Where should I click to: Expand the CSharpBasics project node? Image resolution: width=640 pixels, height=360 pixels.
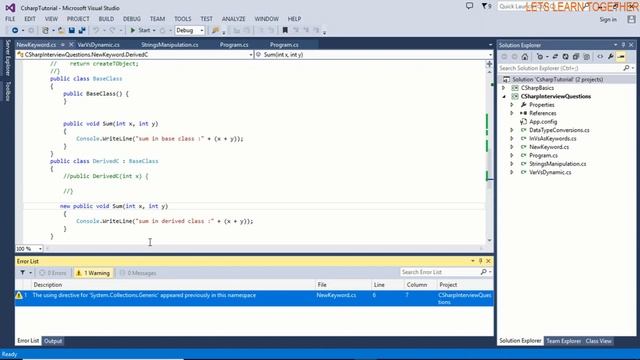point(503,88)
